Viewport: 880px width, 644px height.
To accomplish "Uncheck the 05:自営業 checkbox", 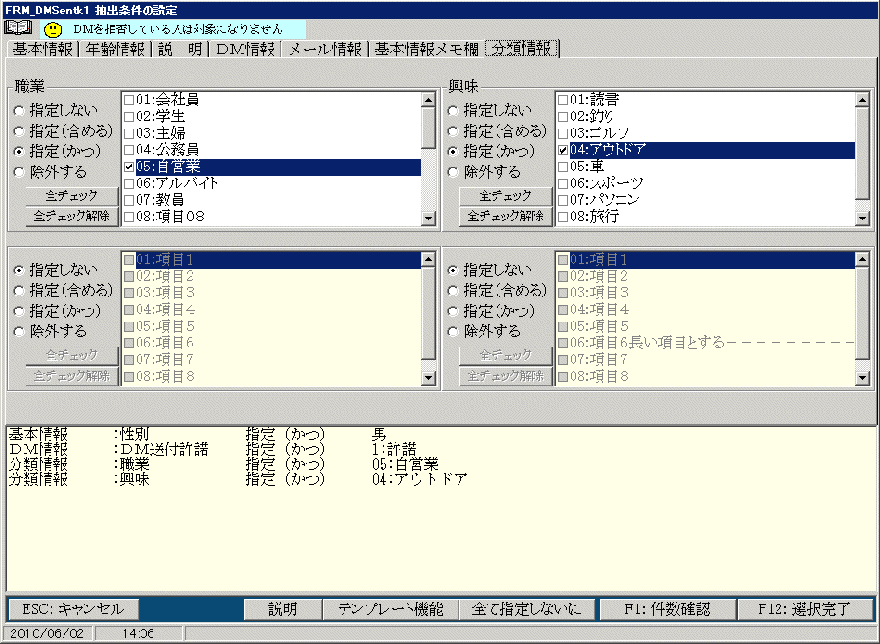I will pyautogui.click(x=129, y=167).
